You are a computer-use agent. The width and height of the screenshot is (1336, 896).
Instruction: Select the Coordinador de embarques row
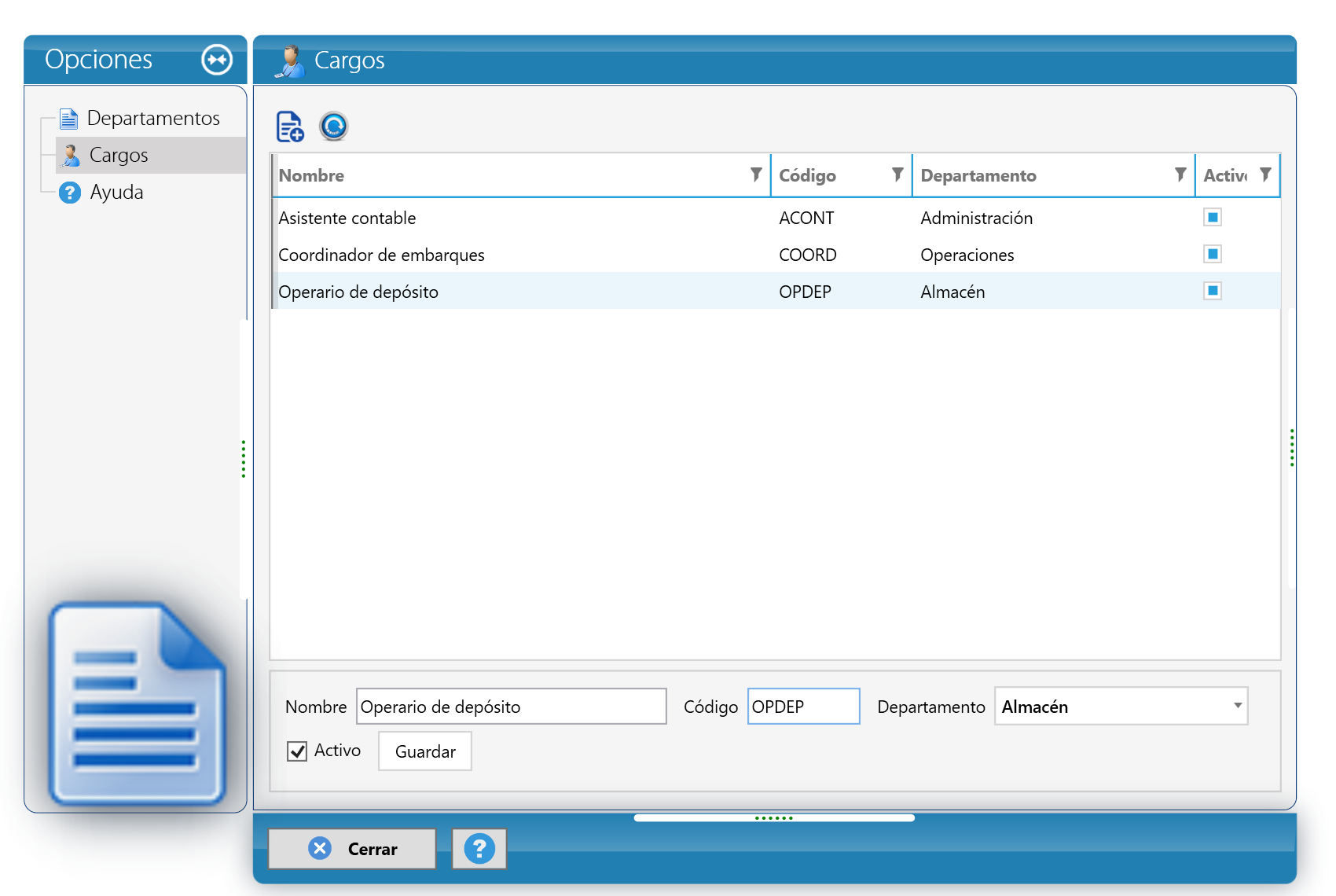coord(776,255)
